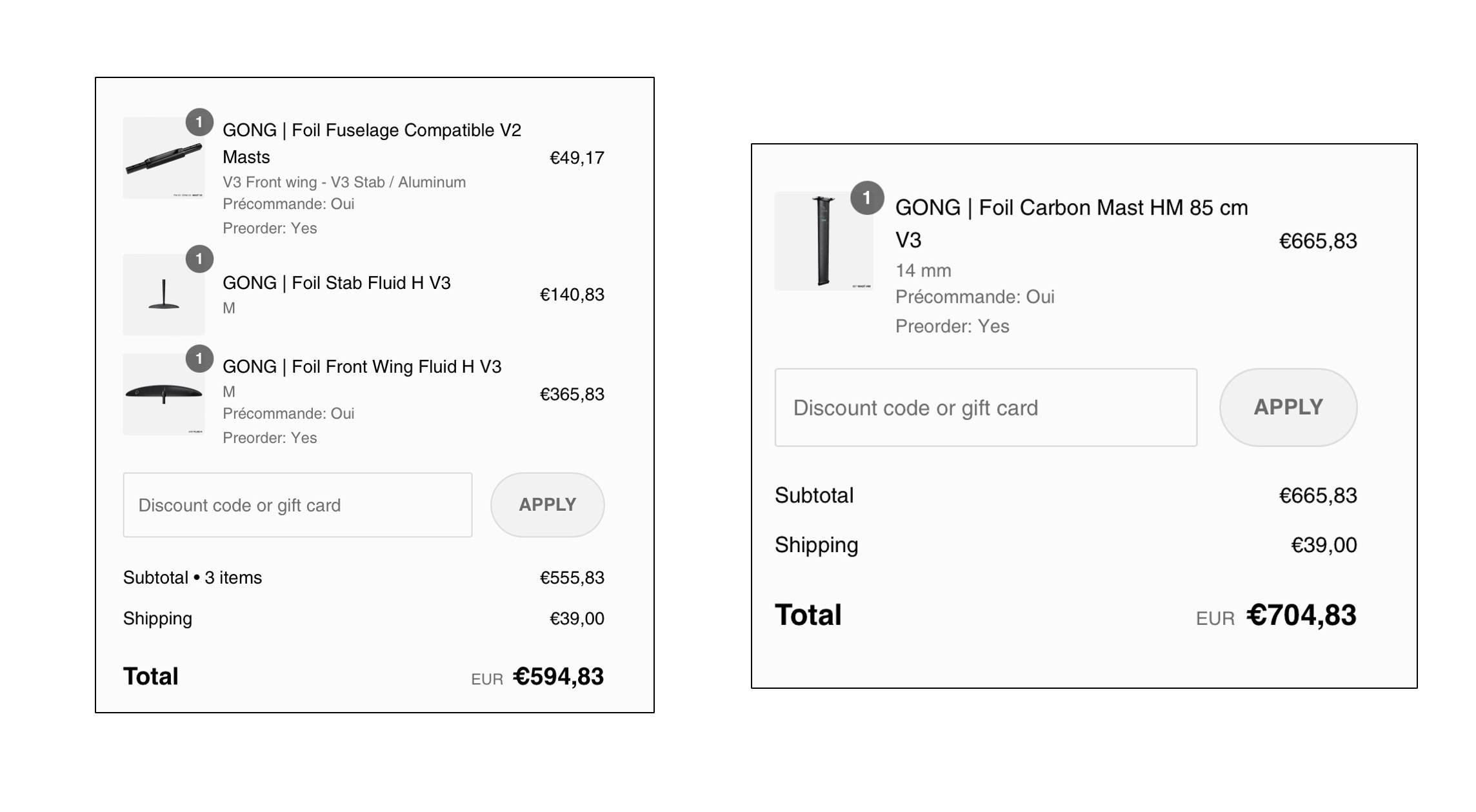
Task: Click the quantity badge on the Fuselage image
Action: point(199,122)
